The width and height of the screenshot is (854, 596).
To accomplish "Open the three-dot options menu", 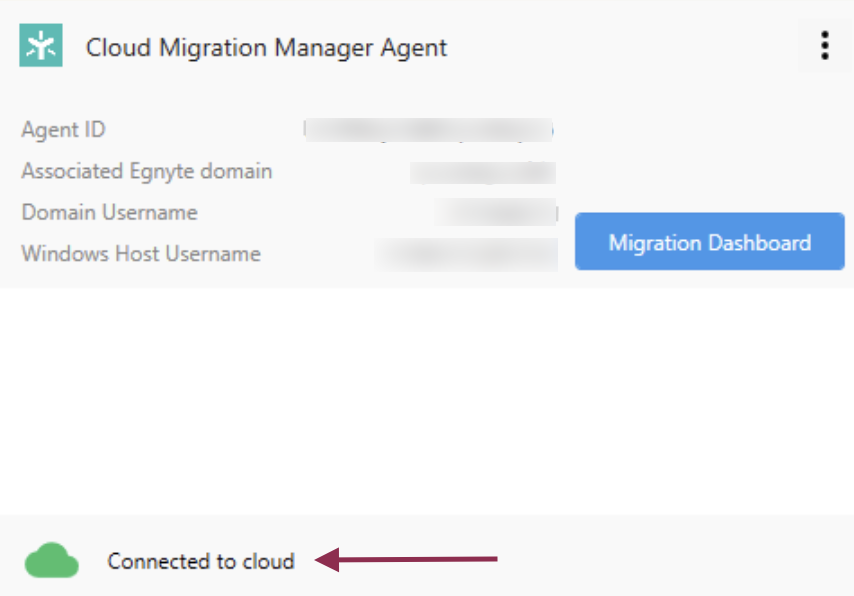I will (x=824, y=46).
